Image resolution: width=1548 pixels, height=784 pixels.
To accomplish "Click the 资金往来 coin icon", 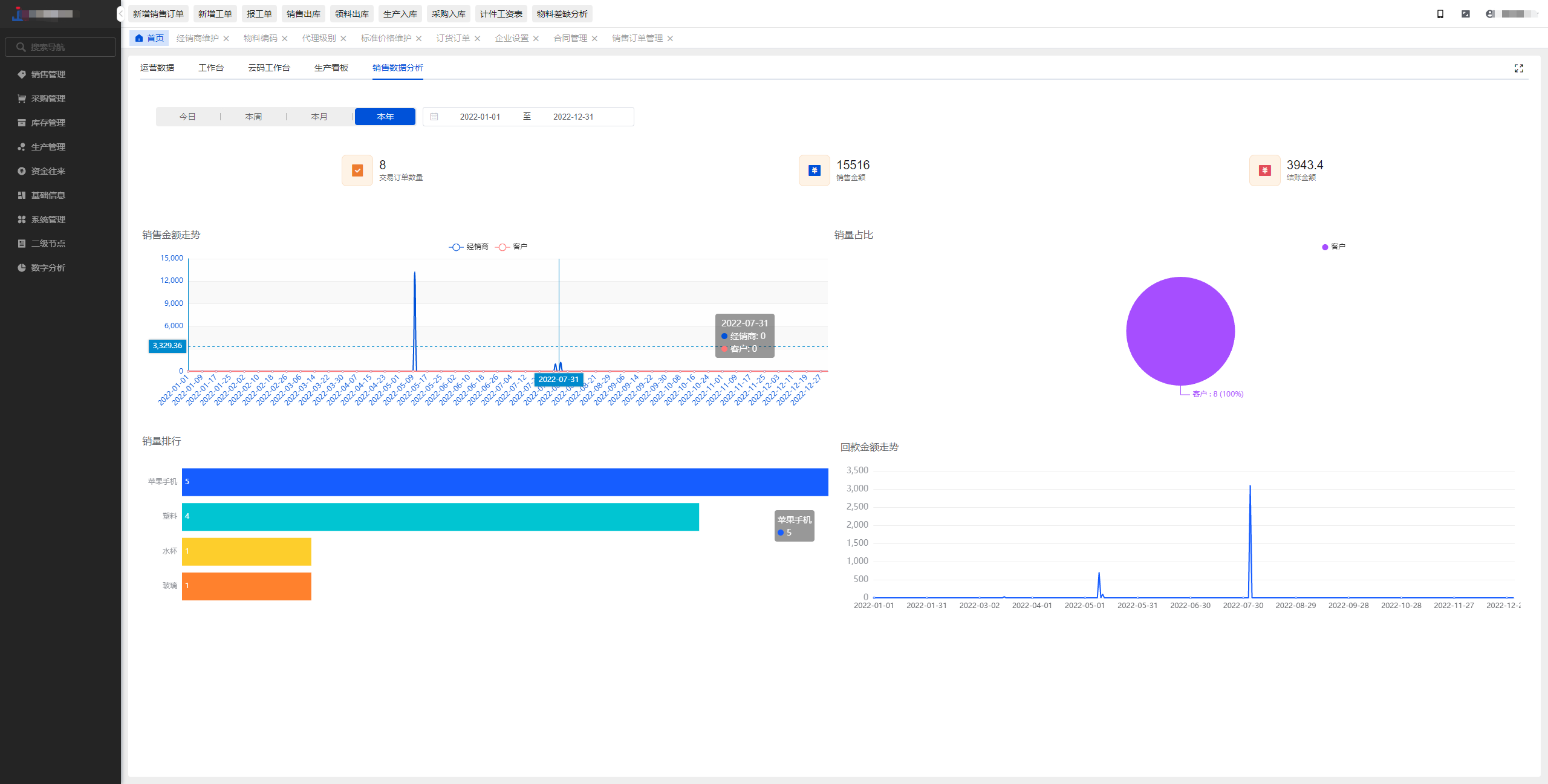I will coord(22,171).
